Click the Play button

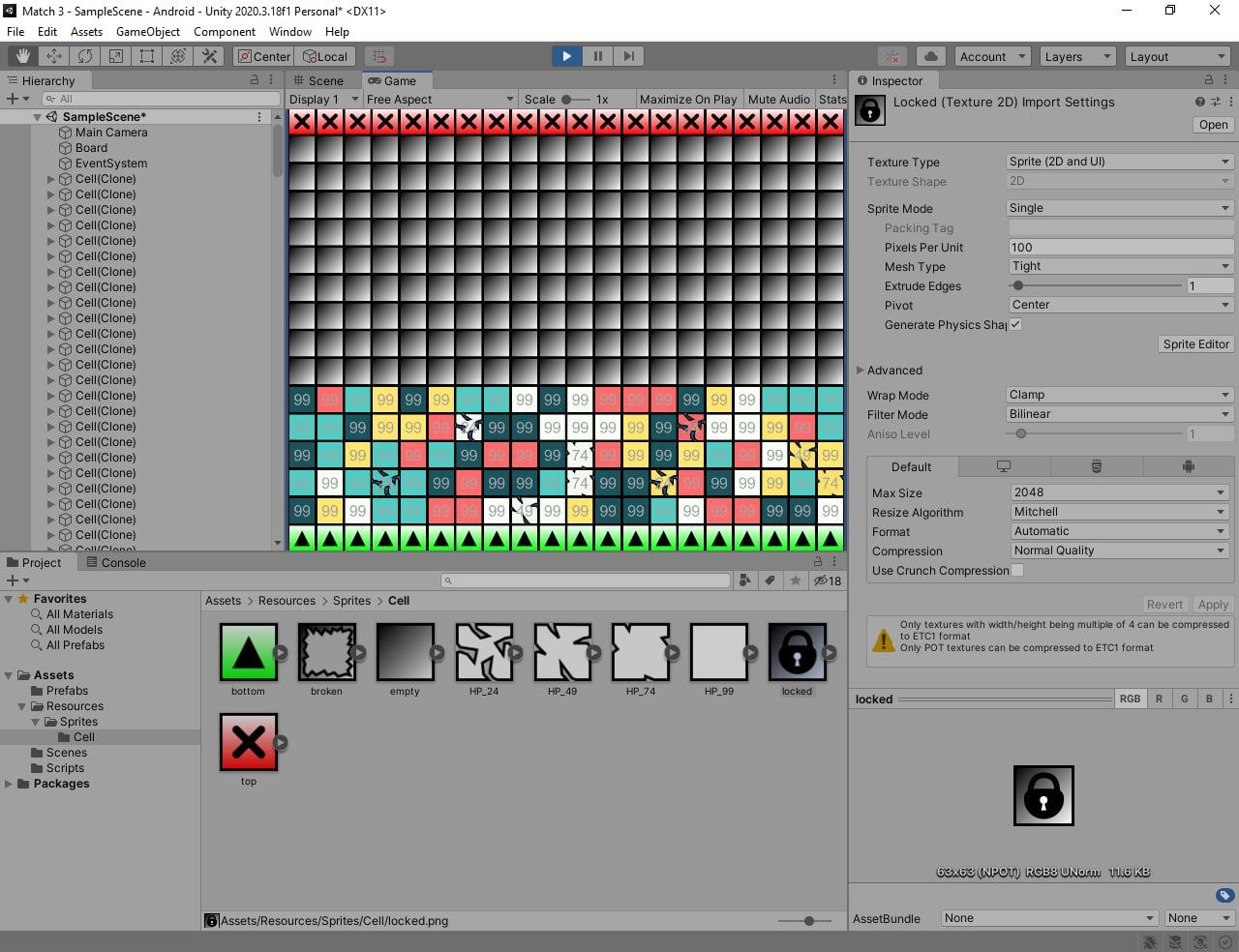(x=566, y=56)
